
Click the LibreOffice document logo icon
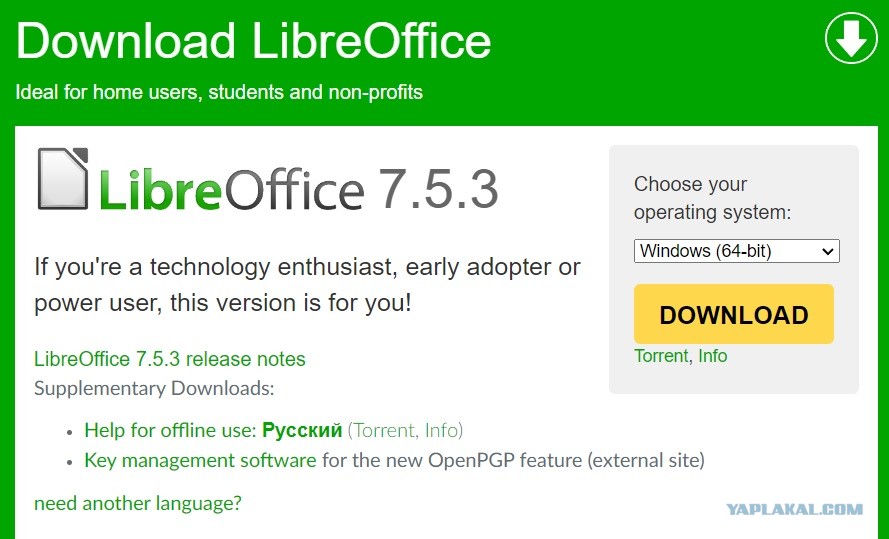coord(63,179)
